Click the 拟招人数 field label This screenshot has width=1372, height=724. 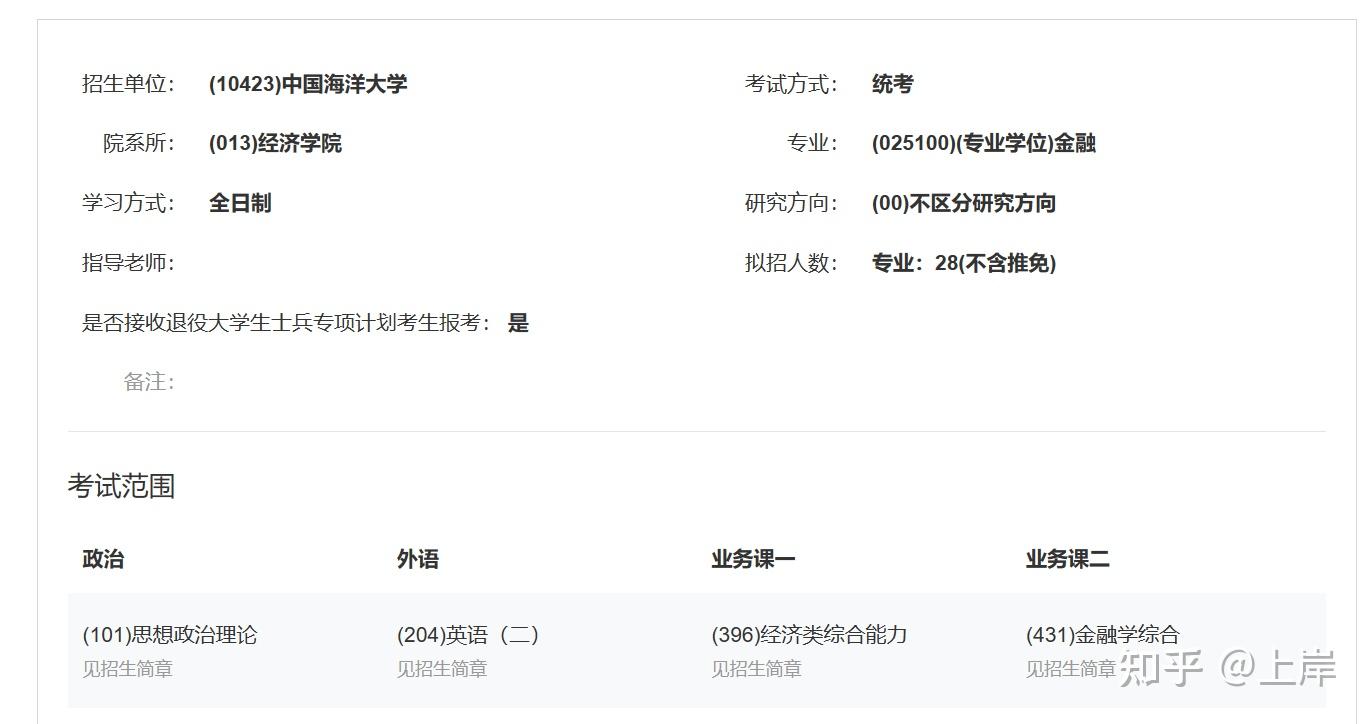point(791,263)
